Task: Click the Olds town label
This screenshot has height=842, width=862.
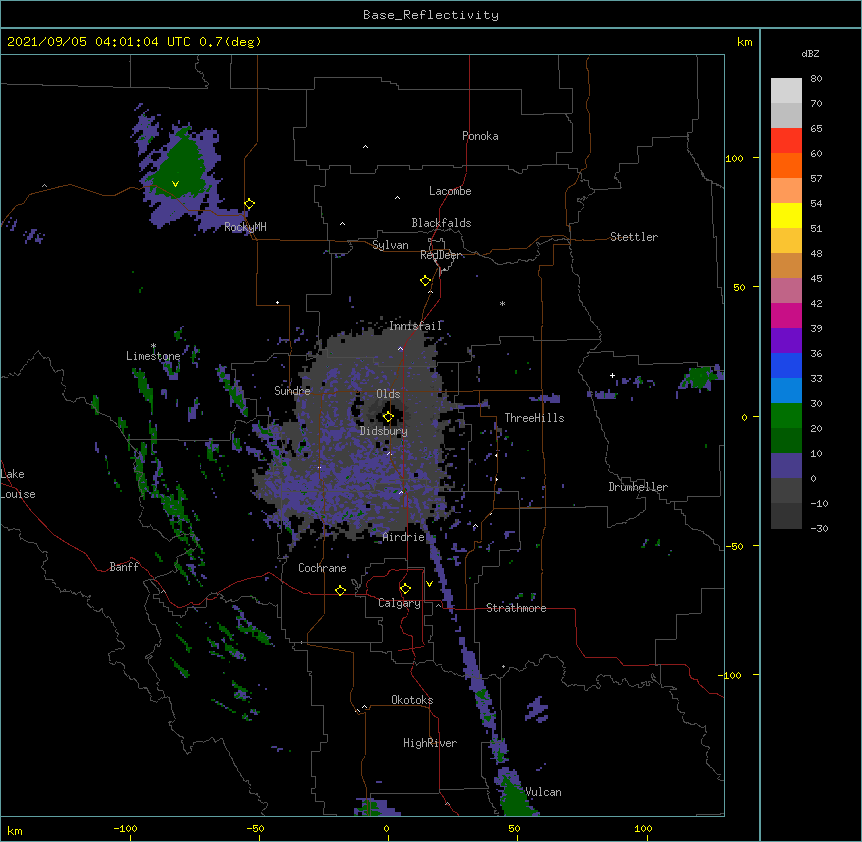Action: pyautogui.click(x=388, y=394)
